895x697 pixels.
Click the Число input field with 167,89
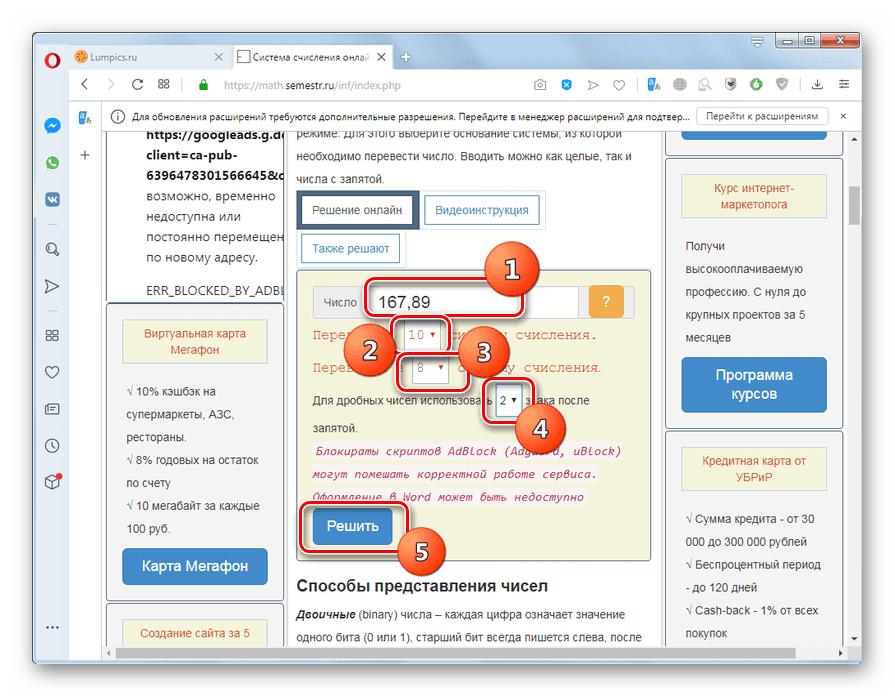click(473, 301)
